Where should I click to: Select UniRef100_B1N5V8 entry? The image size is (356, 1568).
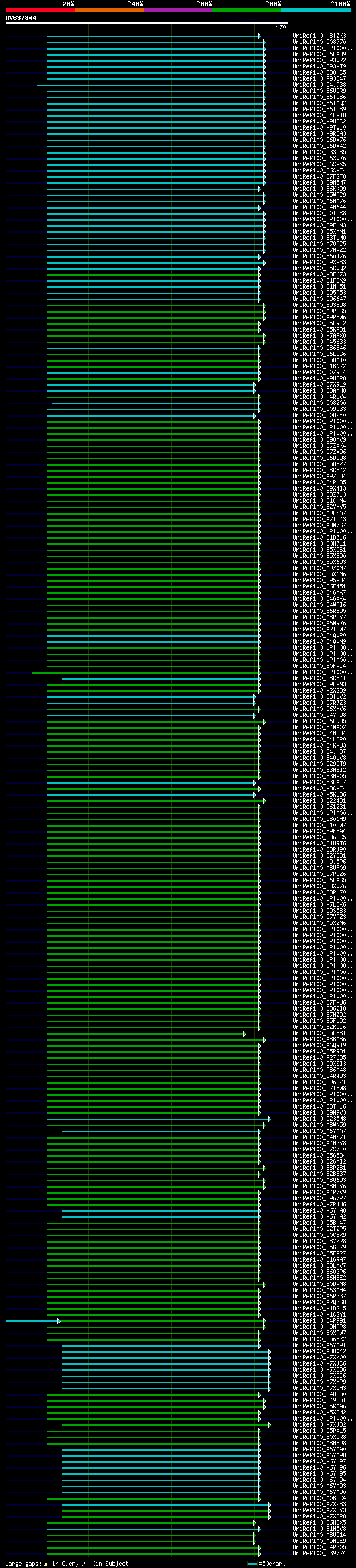[x=319, y=1529]
